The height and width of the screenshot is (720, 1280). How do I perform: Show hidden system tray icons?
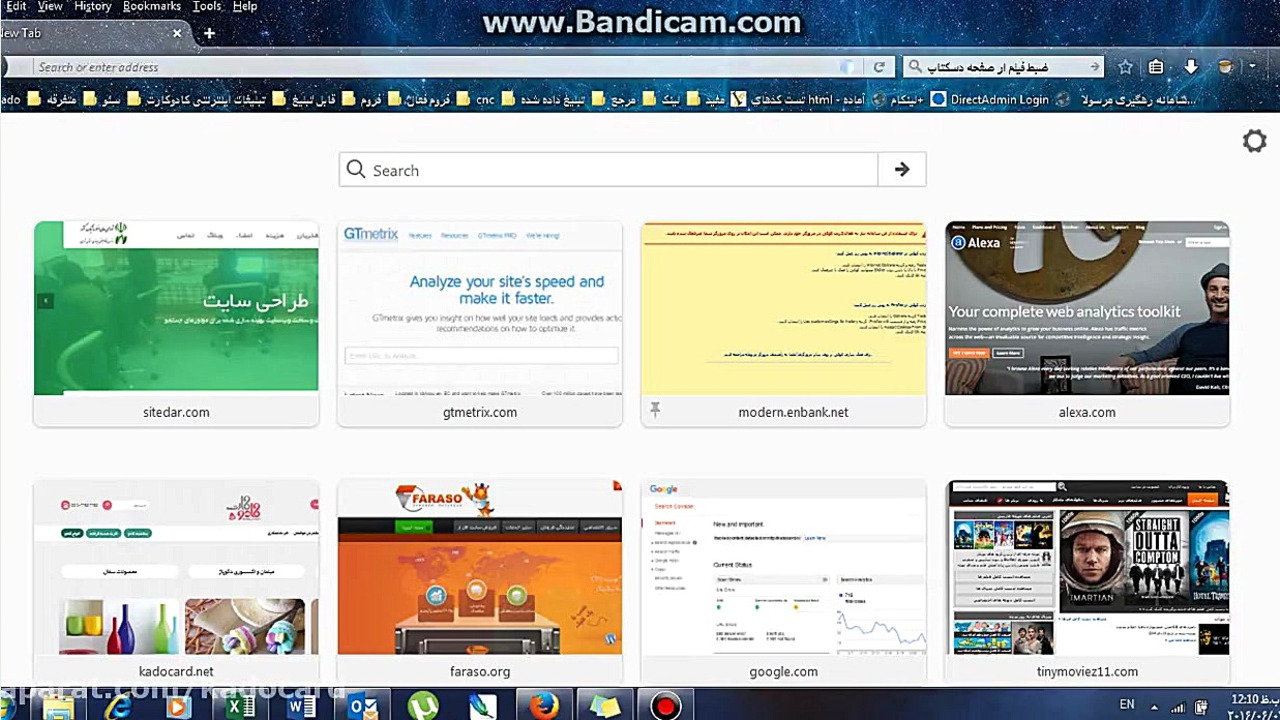(1154, 706)
